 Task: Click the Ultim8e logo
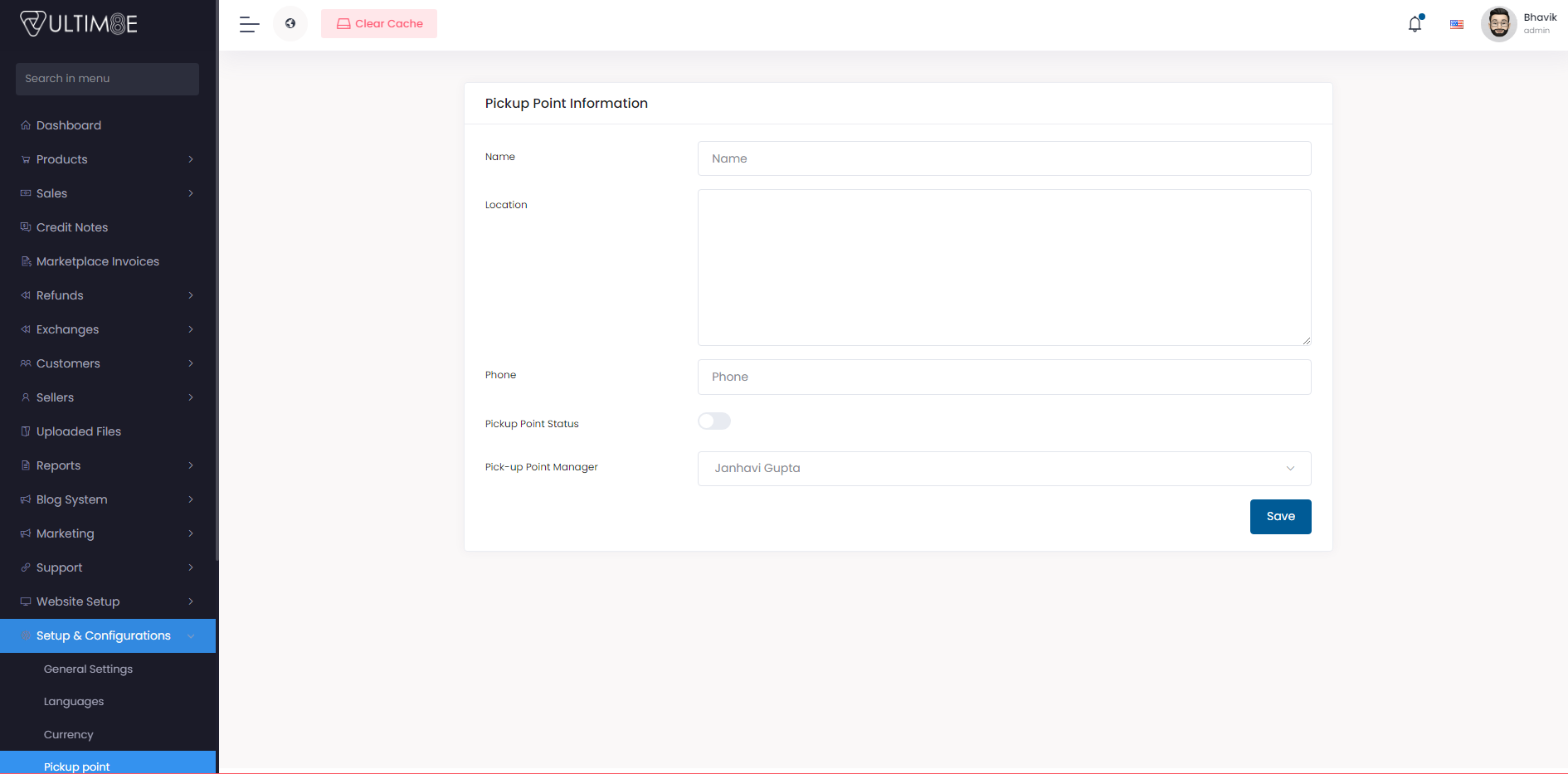pos(79,24)
